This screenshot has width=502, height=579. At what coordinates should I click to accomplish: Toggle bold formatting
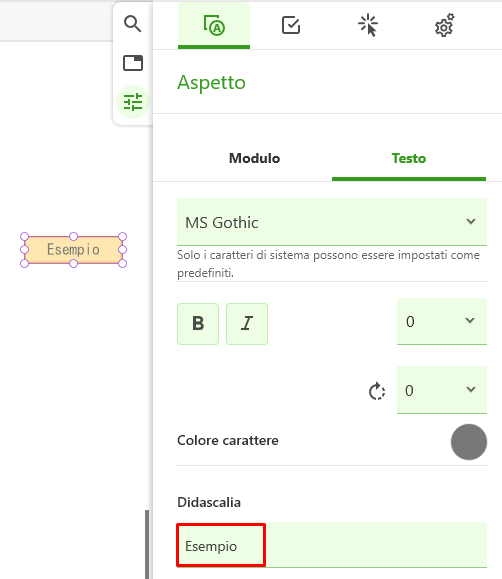click(x=198, y=324)
